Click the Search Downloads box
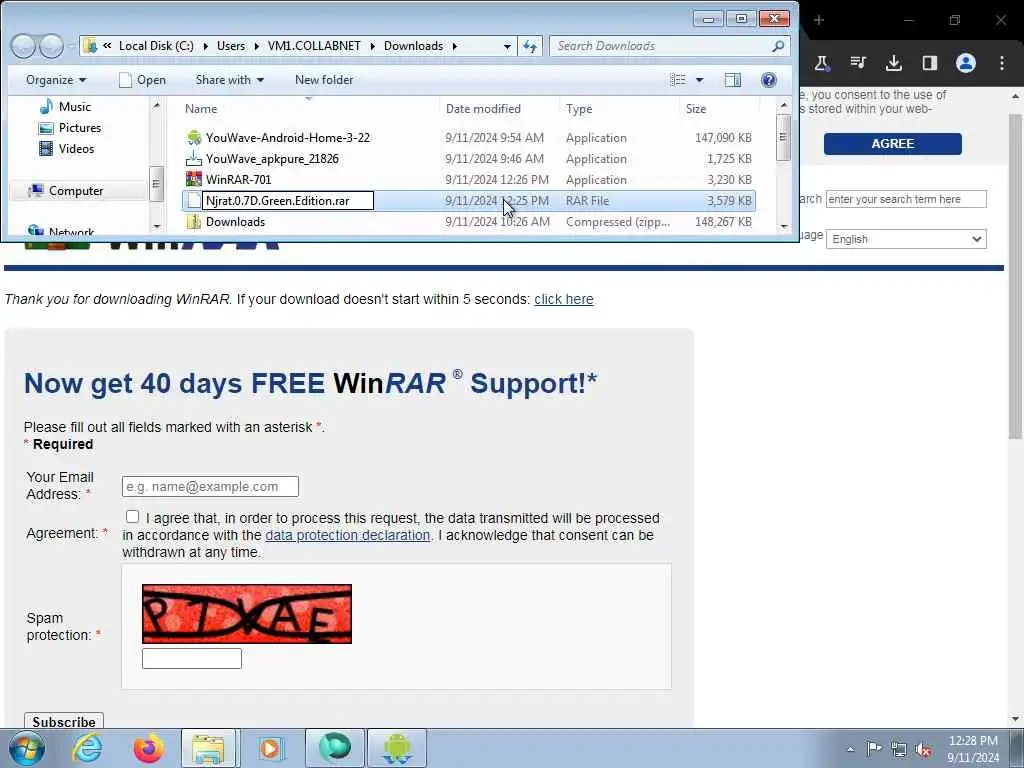The width and height of the screenshot is (1024, 768). pyautogui.click(x=660, y=46)
